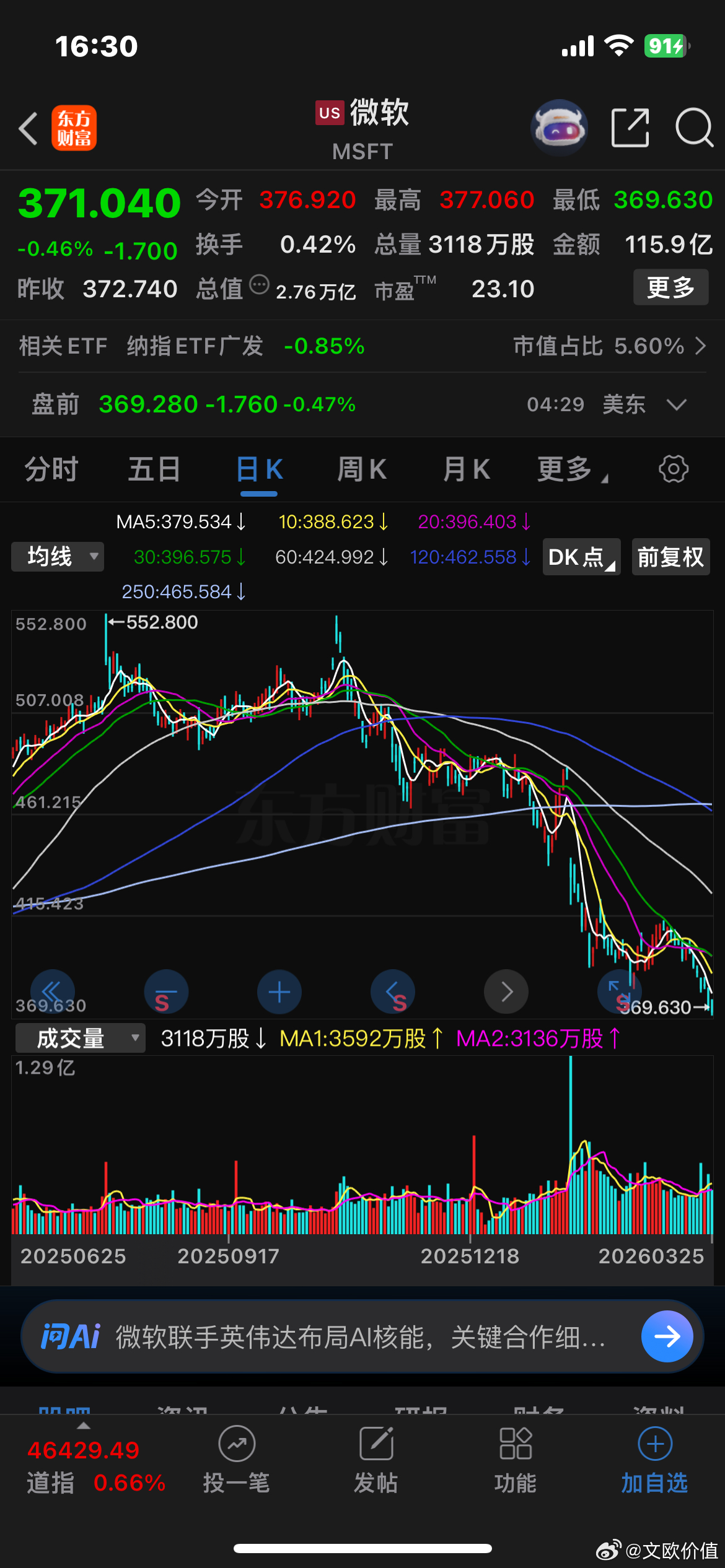Switch to 分时 tab
Image resolution: width=725 pixels, height=1568 pixels.
pos(51,469)
